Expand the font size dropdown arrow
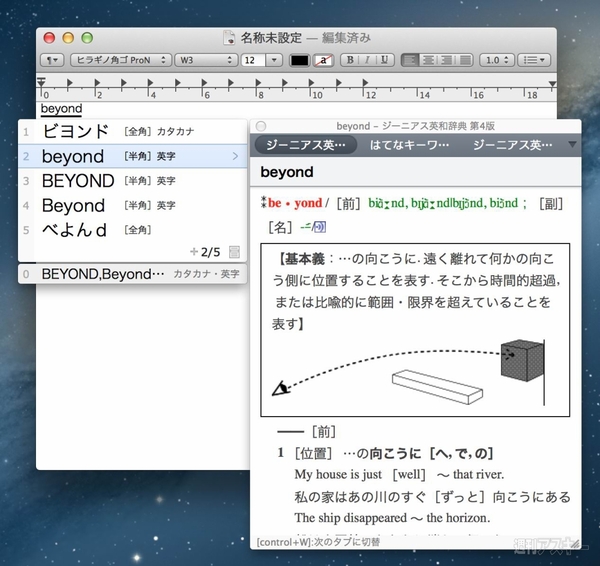Screen dimensions: 600x566 coord(274,60)
